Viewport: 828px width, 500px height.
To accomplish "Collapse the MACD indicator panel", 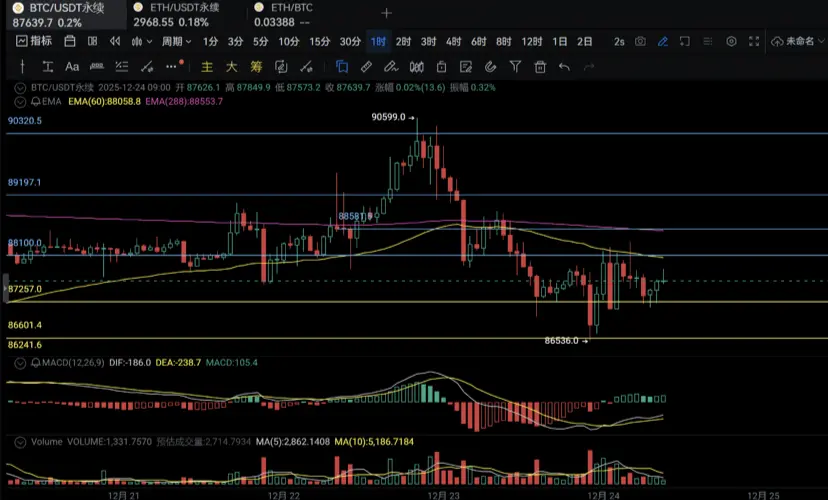I will coord(20,363).
